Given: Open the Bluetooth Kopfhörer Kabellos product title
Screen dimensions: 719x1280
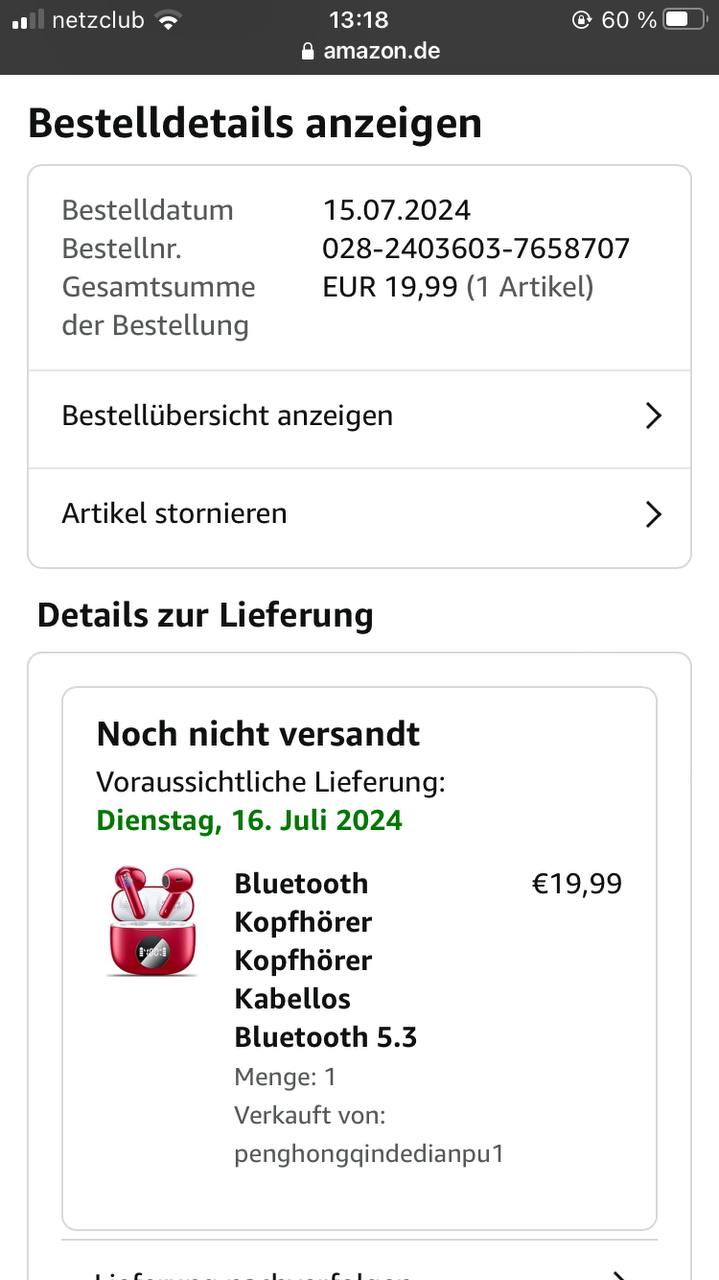Looking at the screenshot, I should point(326,960).
